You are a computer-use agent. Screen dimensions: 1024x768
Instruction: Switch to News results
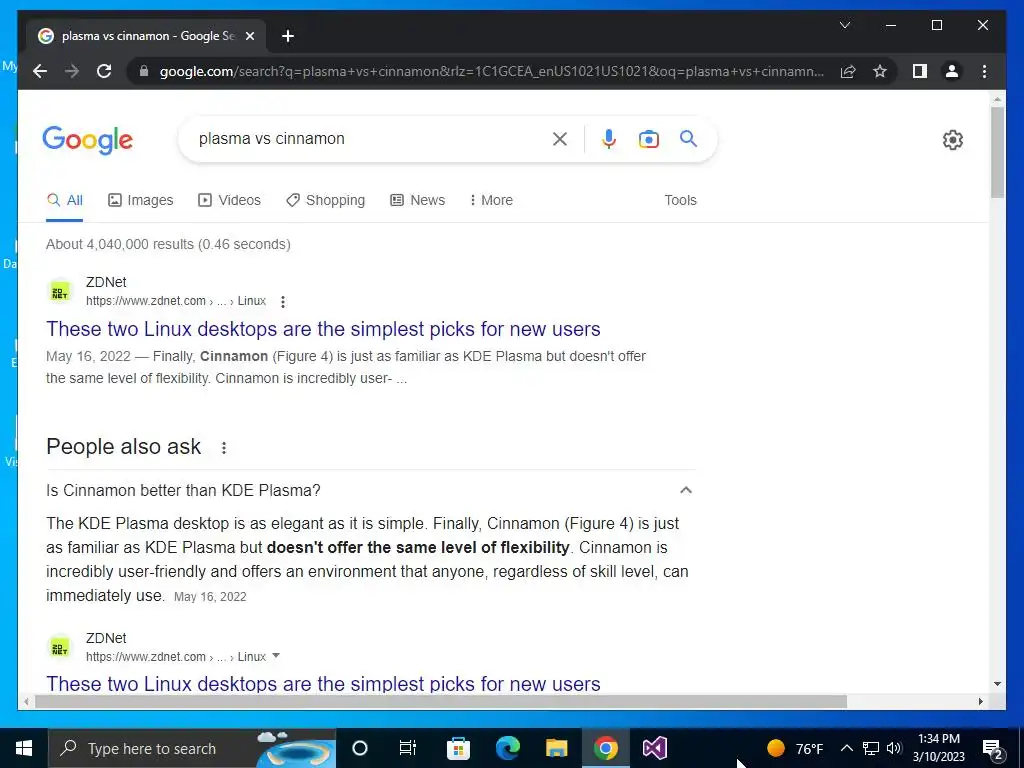pyautogui.click(x=417, y=200)
